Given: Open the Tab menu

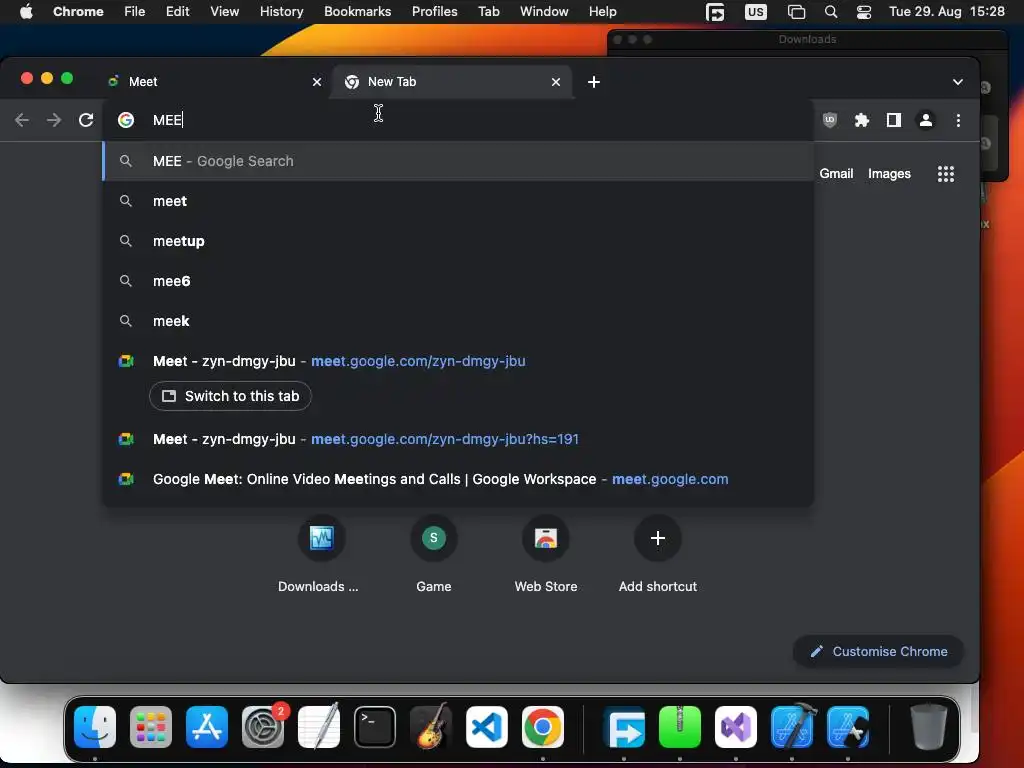Looking at the screenshot, I should point(488,12).
